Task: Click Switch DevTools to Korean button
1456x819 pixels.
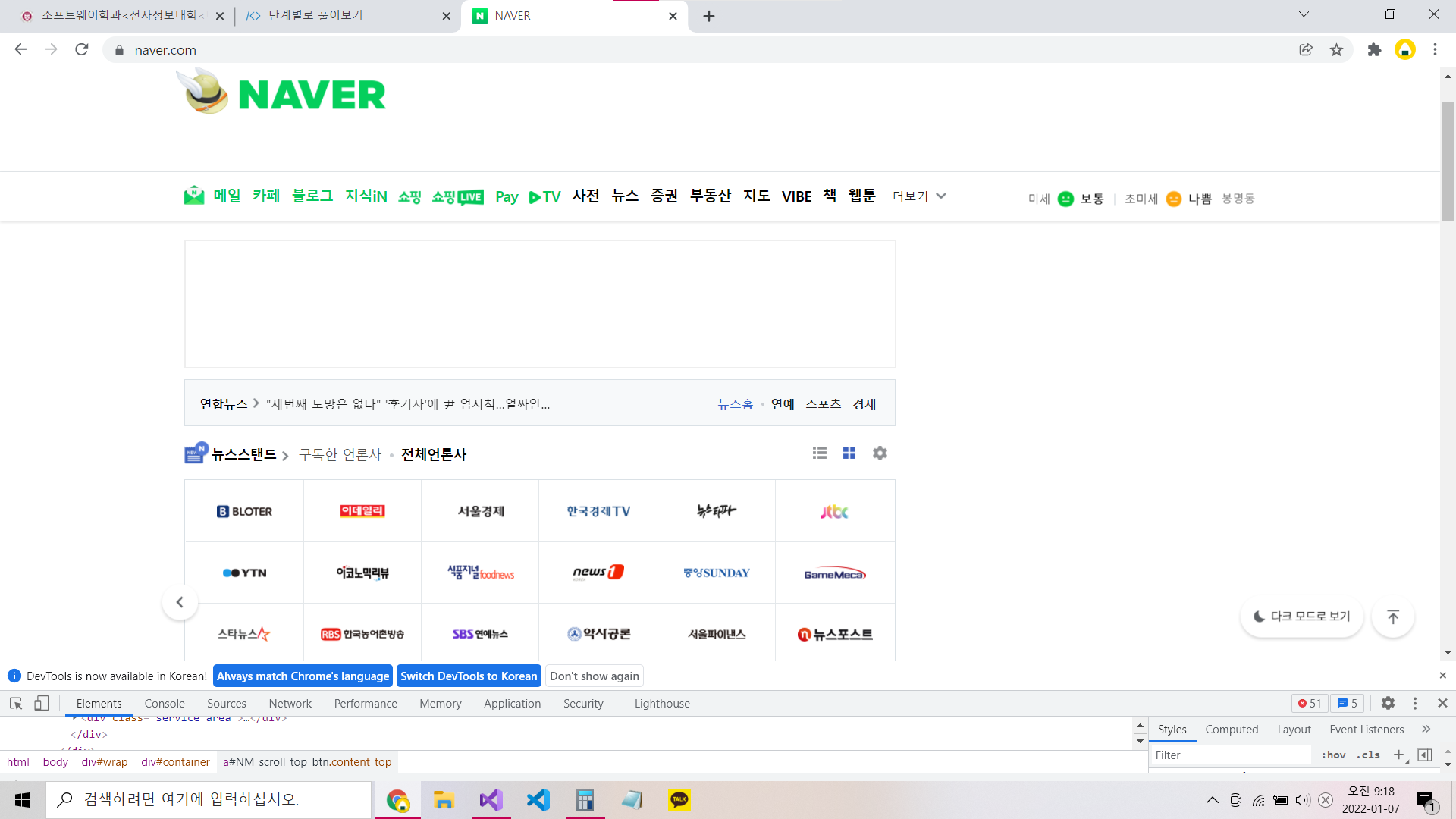Action: pyautogui.click(x=469, y=676)
